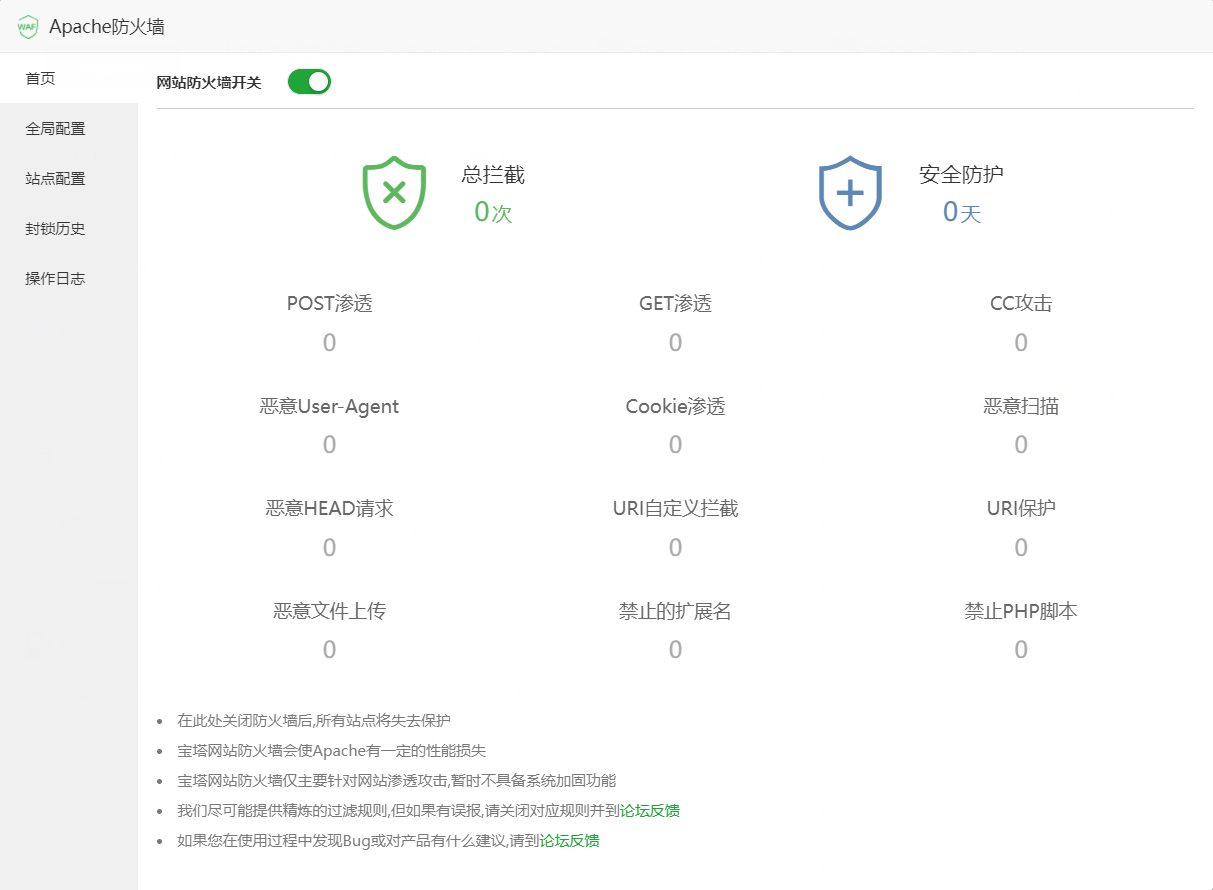
Task: Open the 首页 tab
Action: click(x=69, y=78)
